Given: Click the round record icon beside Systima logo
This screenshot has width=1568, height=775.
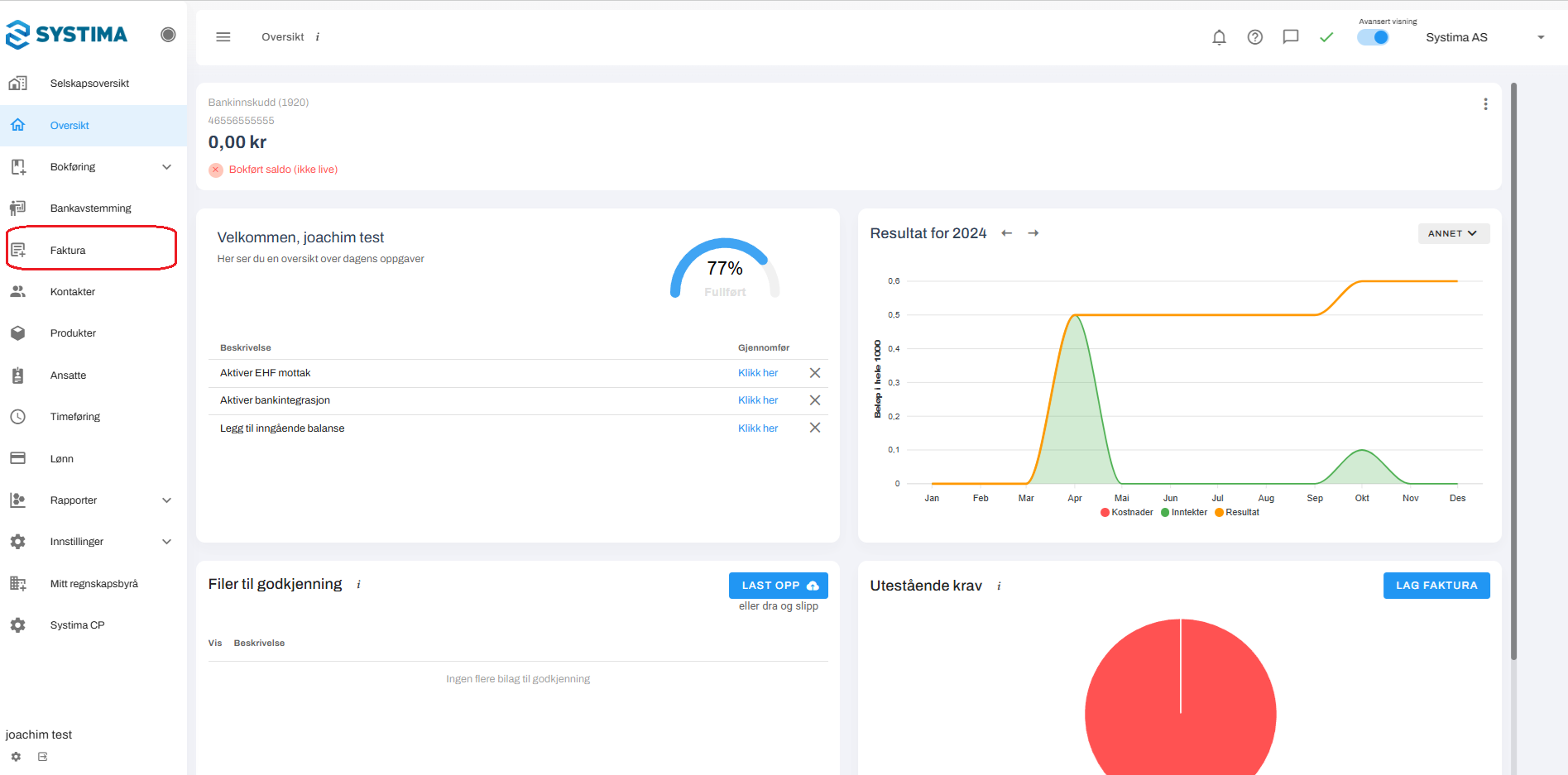Looking at the screenshot, I should pos(168,35).
